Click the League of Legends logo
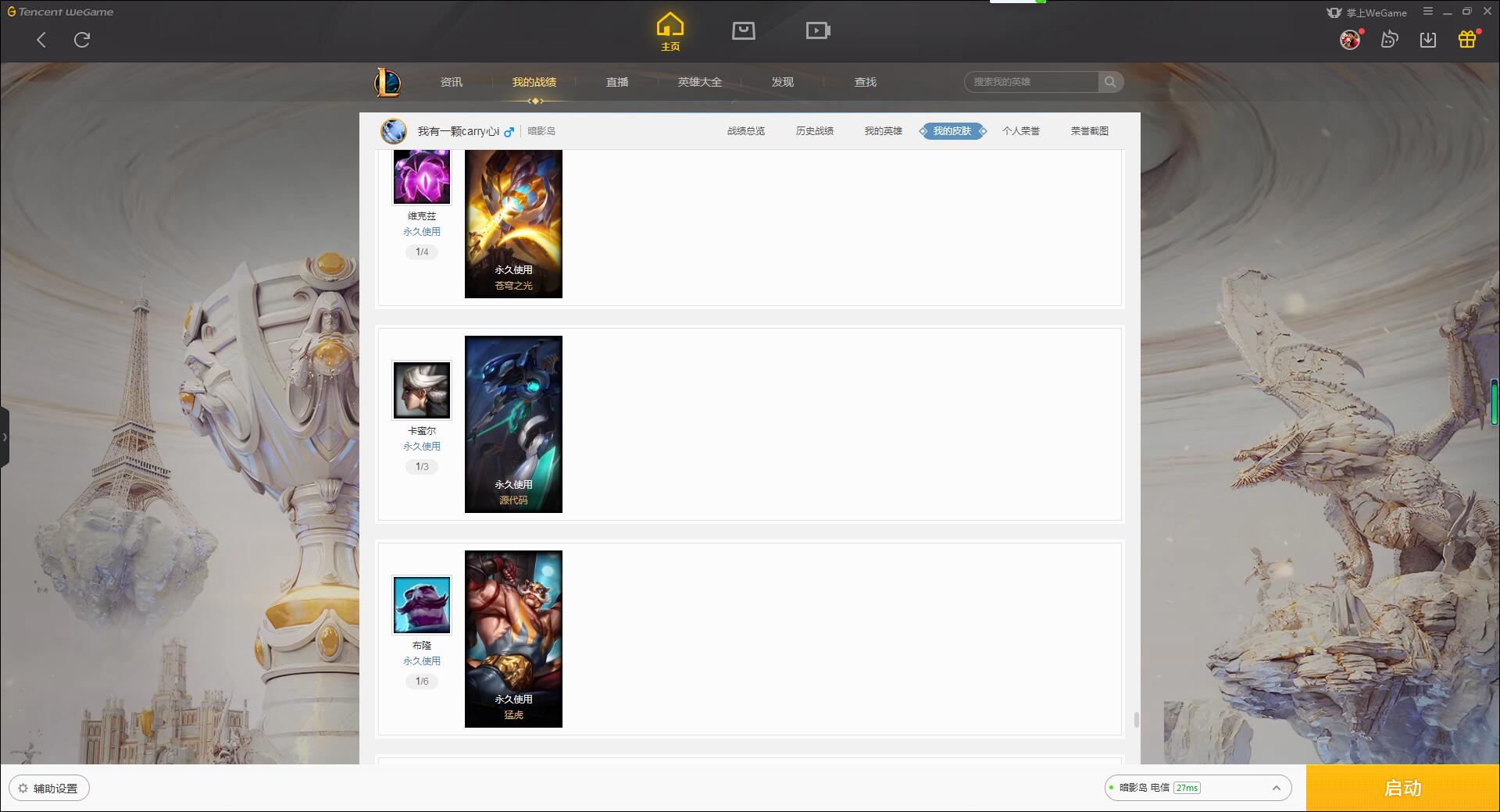Image resolution: width=1500 pixels, height=812 pixels. coord(387,82)
